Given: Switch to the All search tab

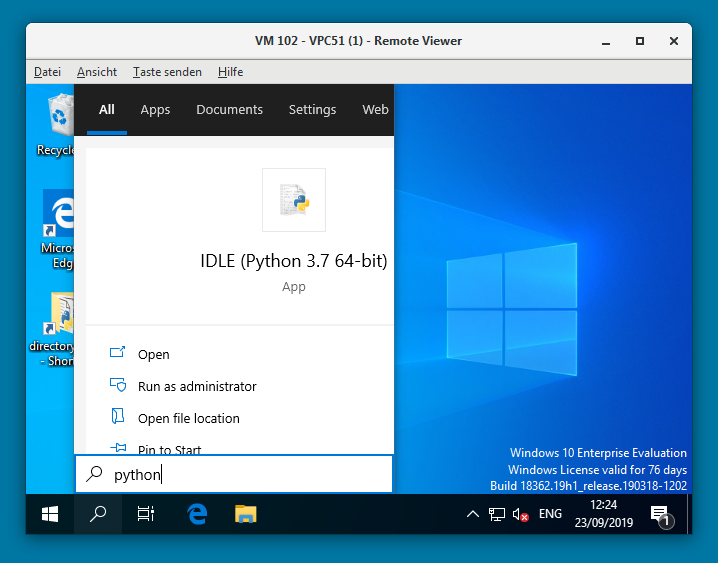Looking at the screenshot, I should (107, 109).
